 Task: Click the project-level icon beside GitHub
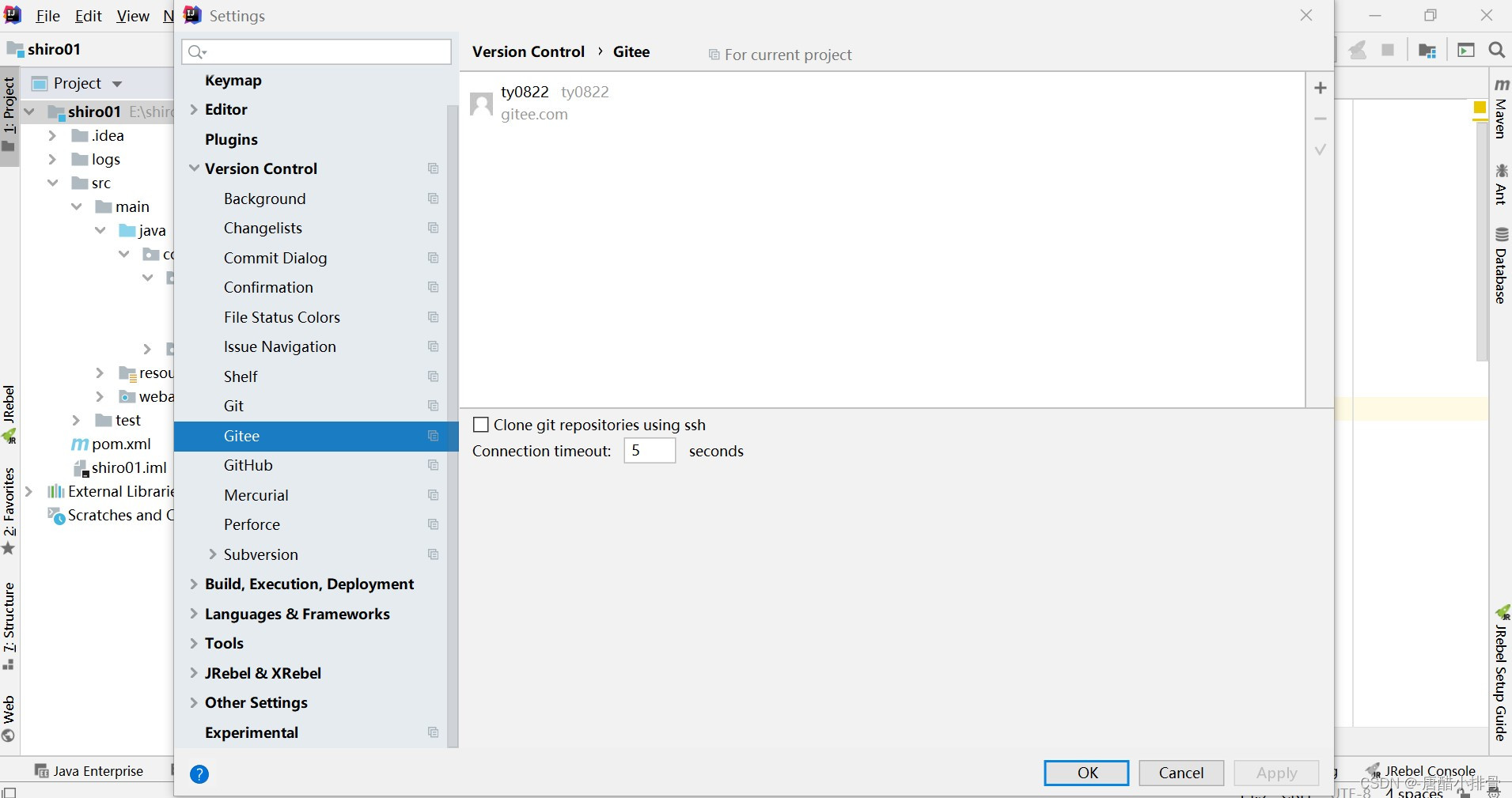point(433,465)
